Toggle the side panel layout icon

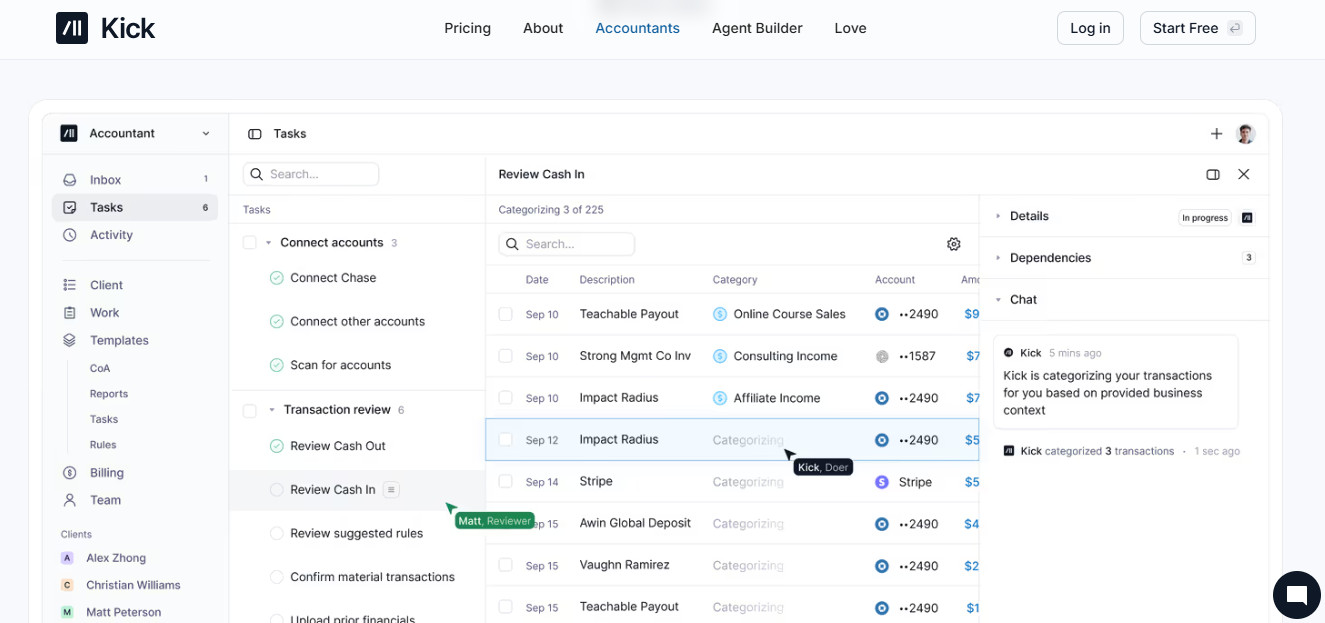[1213, 174]
